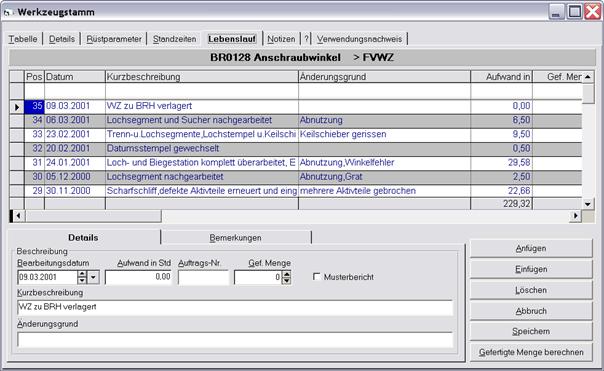
Task: Open the Bemerkungen sub-tab
Action: pos(235,238)
